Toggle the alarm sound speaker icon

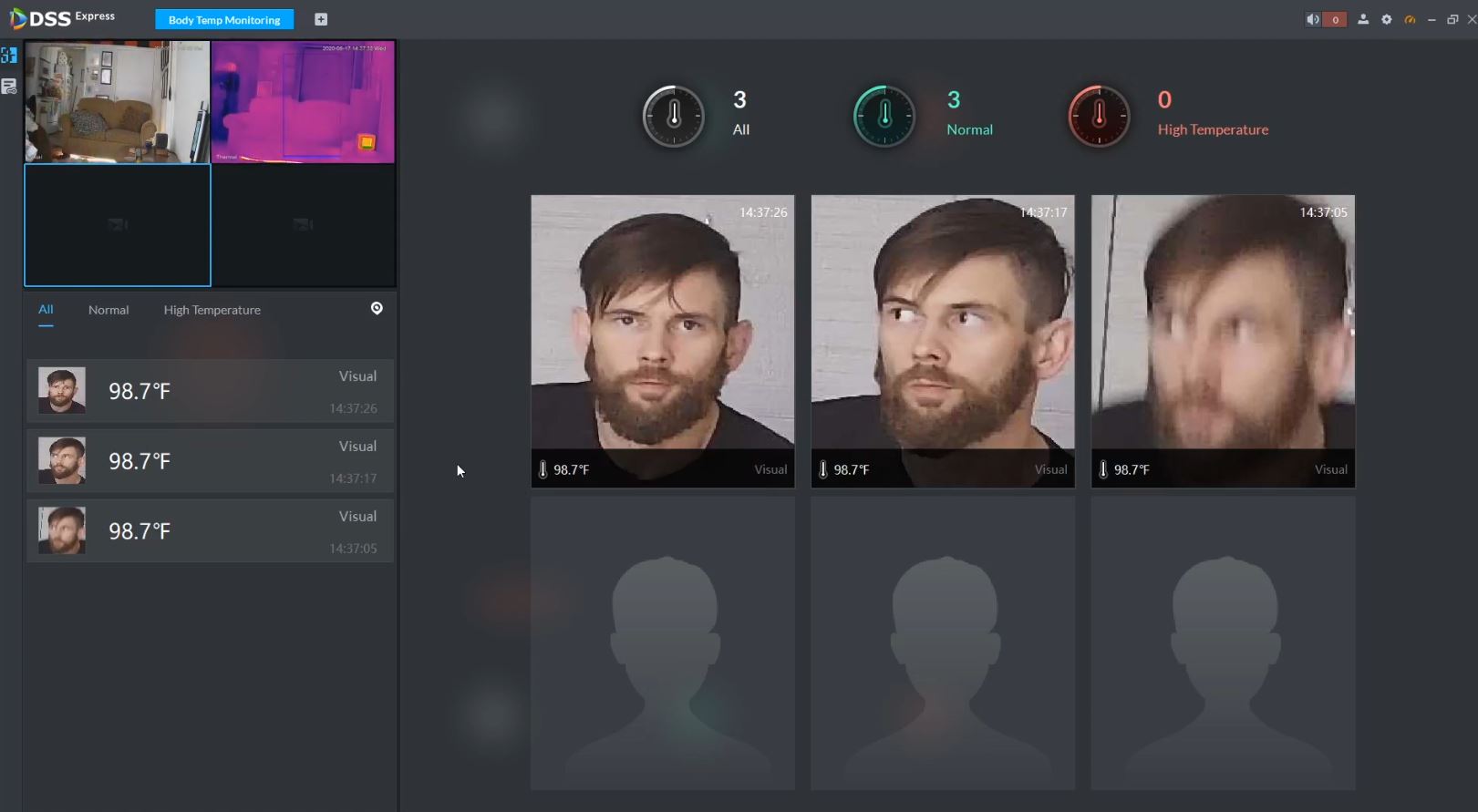[x=1312, y=19]
